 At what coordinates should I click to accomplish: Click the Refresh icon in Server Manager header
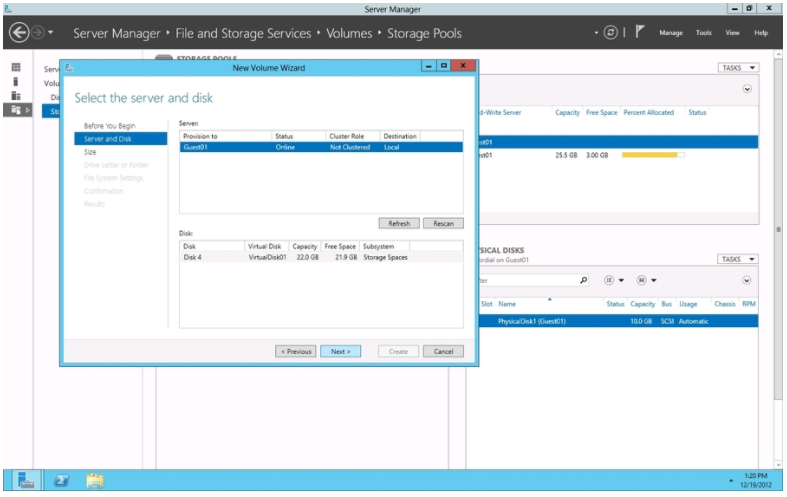pyautogui.click(x=610, y=33)
